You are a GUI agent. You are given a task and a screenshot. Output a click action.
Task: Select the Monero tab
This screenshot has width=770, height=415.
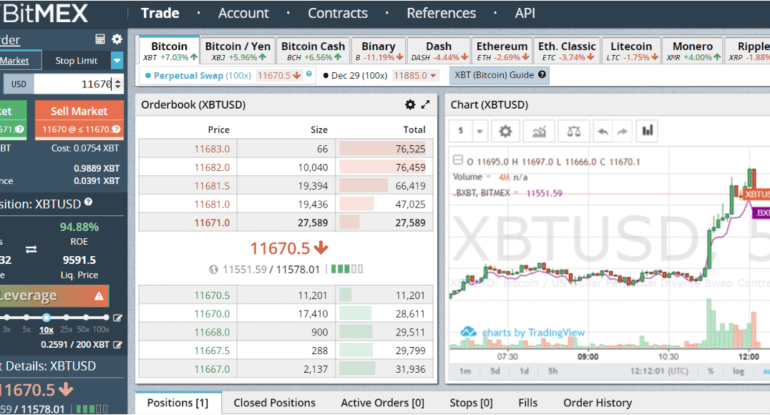click(x=692, y=51)
